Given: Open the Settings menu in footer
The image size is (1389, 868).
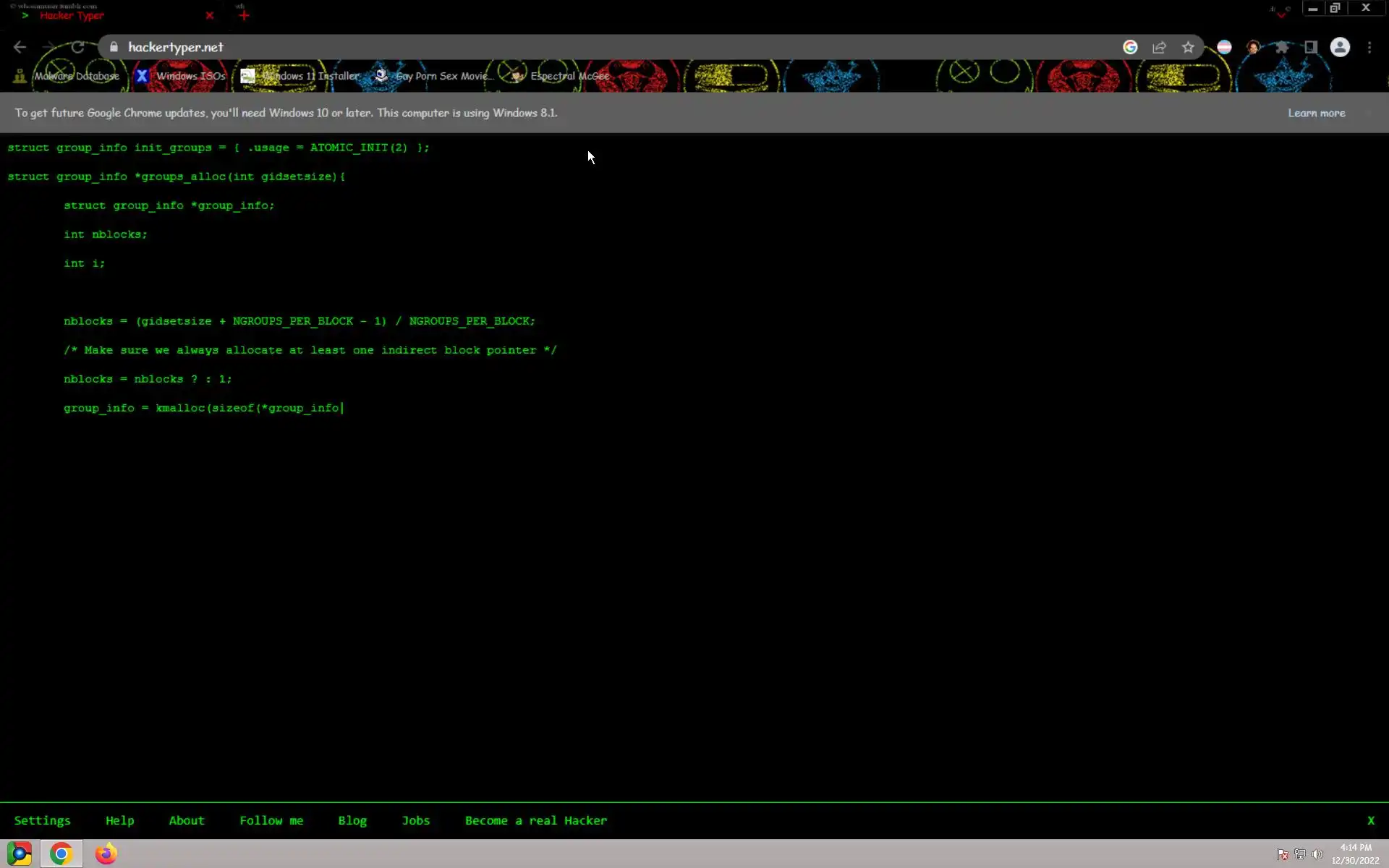Looking at the screenshot, I should click(42, 820).
